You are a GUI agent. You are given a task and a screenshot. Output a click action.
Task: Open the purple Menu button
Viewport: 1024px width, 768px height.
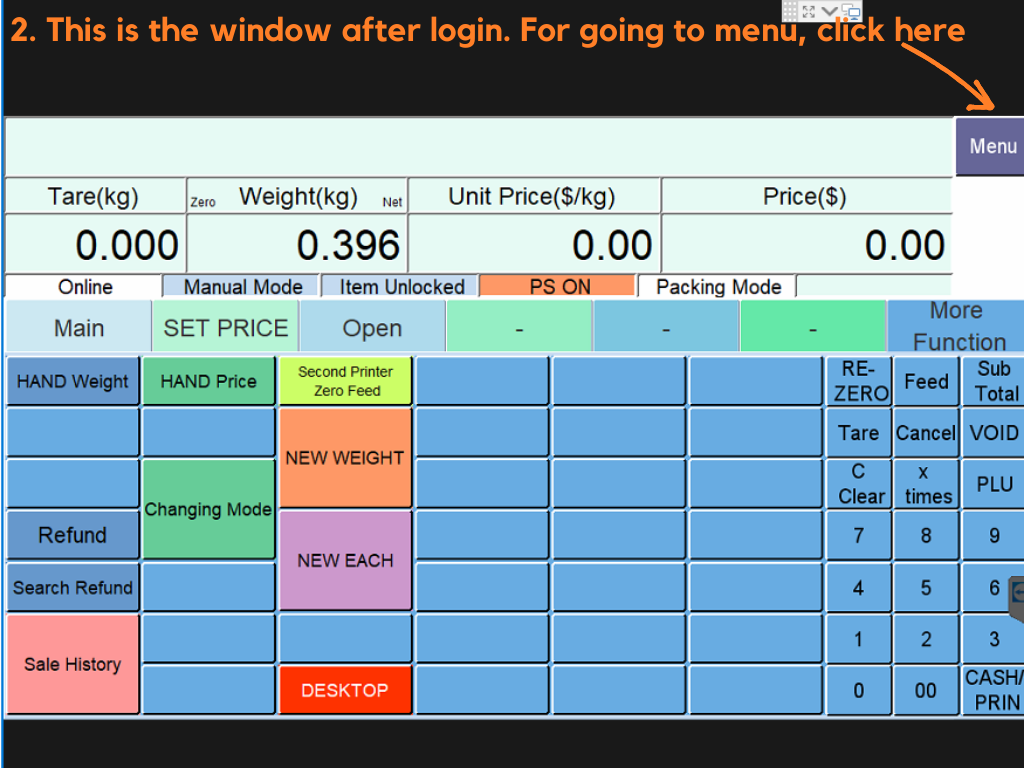click(x=991, y=146)
